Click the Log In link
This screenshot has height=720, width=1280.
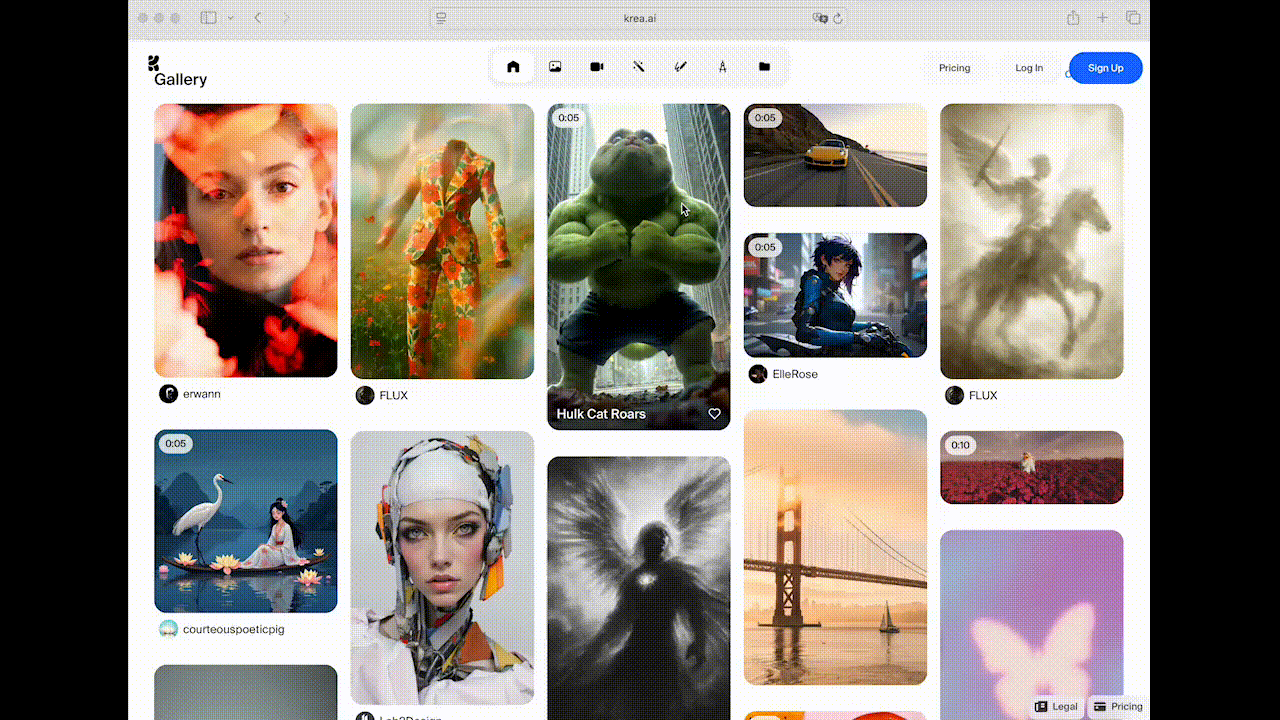tap(1029, 68)
